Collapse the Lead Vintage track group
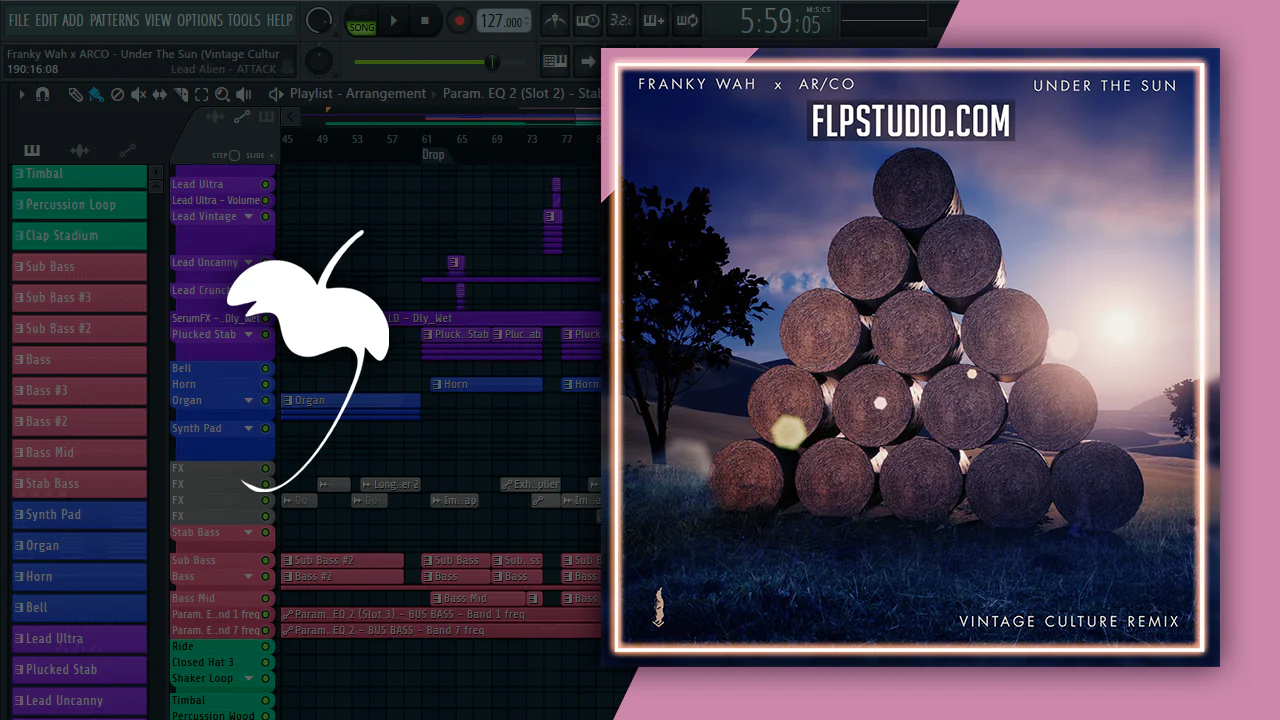Viewport: 1280px width, 720px height. click(249, 217)
